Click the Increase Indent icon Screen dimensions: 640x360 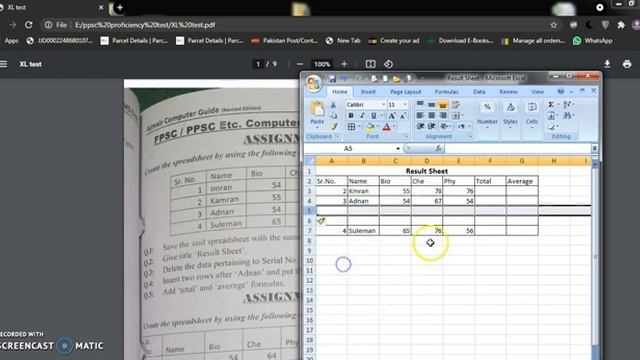(431, 127)
